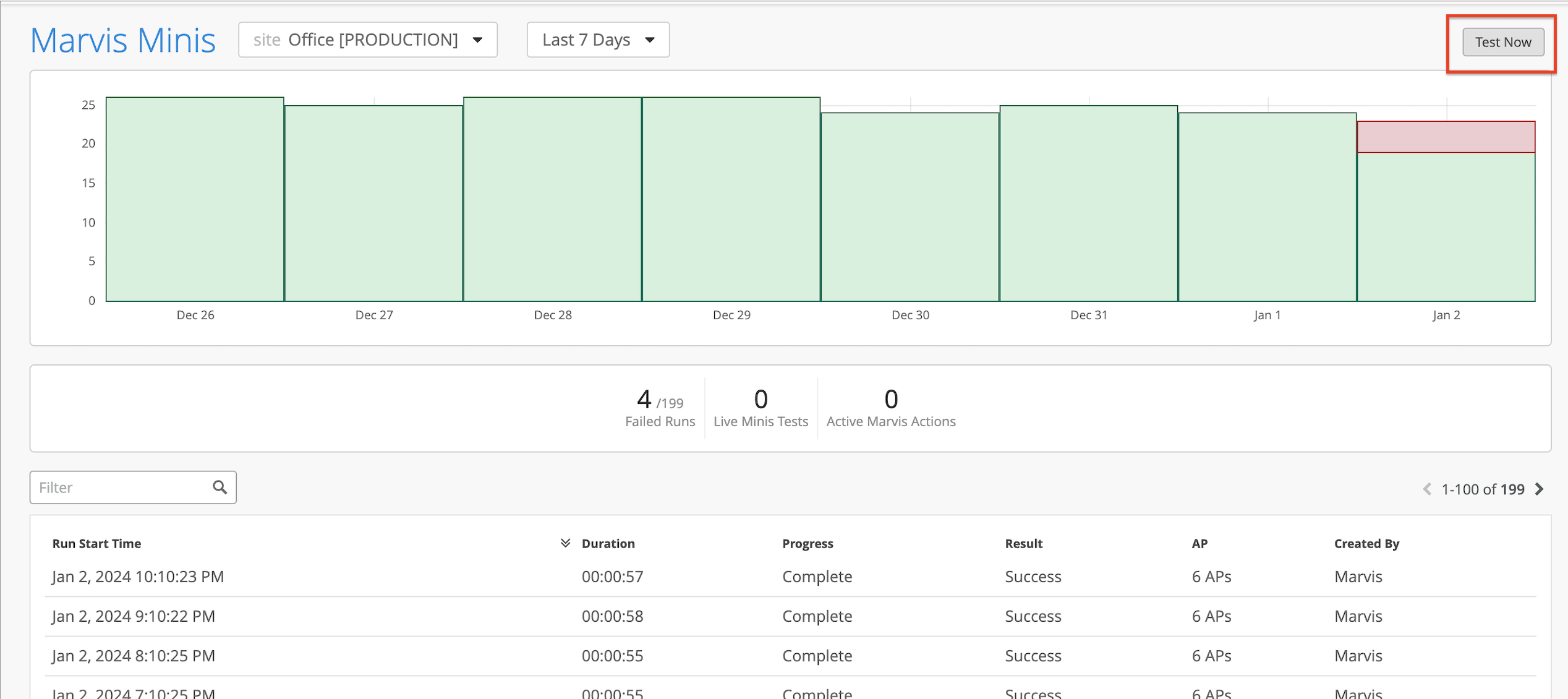This screenshot has width=1568, height=699.
Task: Open the Jan 2 10:10:23 PM run row
Action: point(138,577)
